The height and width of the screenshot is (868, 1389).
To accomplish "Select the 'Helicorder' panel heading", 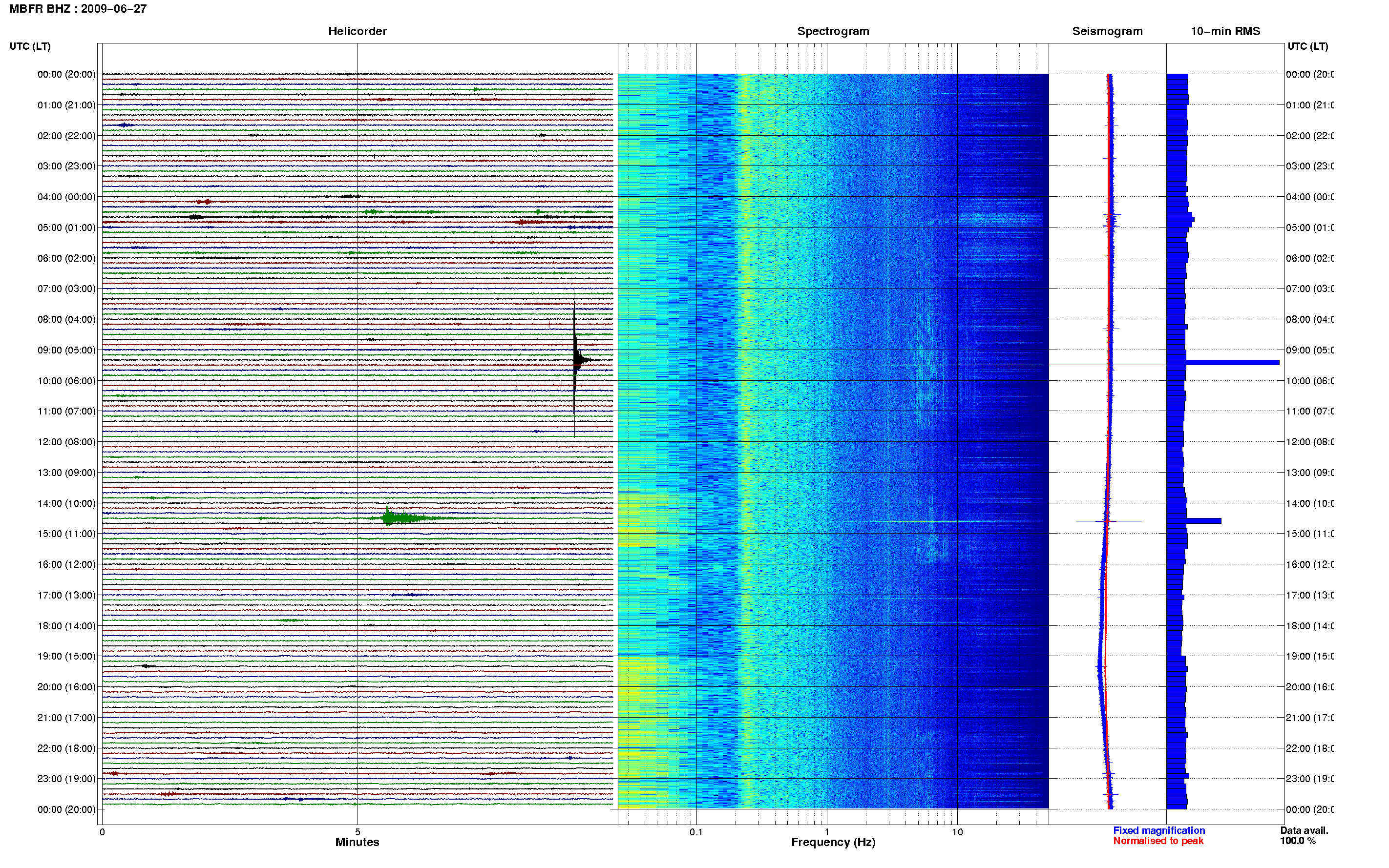I will pos(357,31).
